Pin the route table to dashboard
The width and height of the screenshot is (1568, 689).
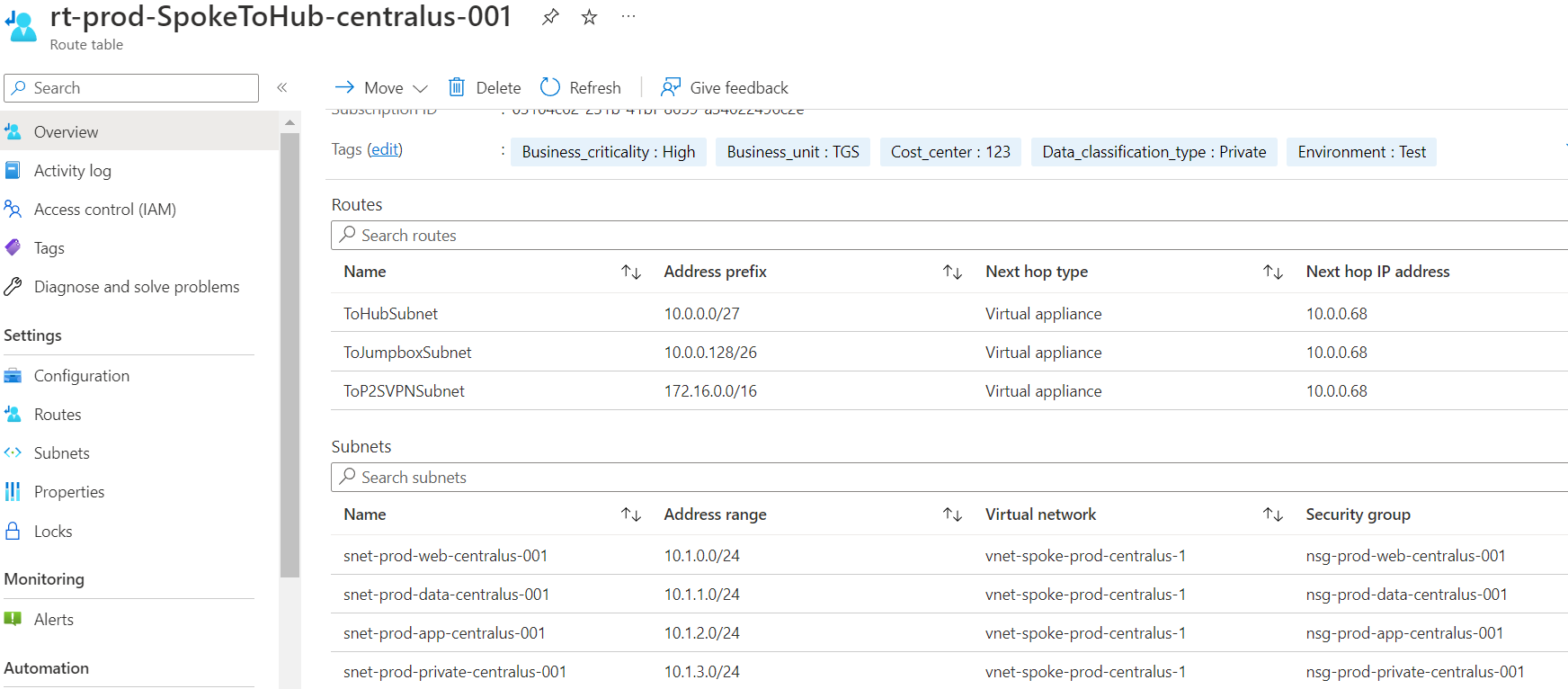(550, 17)
